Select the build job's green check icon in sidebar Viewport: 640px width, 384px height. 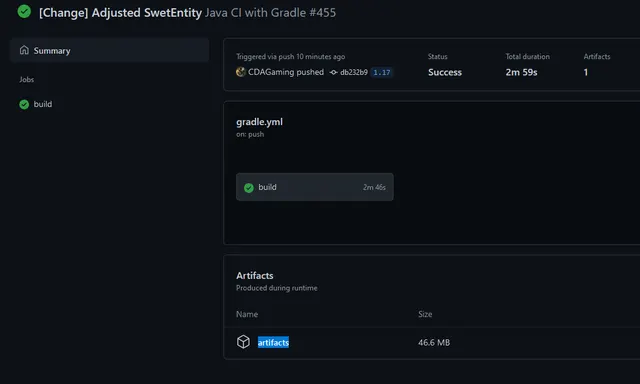(24, 104)
